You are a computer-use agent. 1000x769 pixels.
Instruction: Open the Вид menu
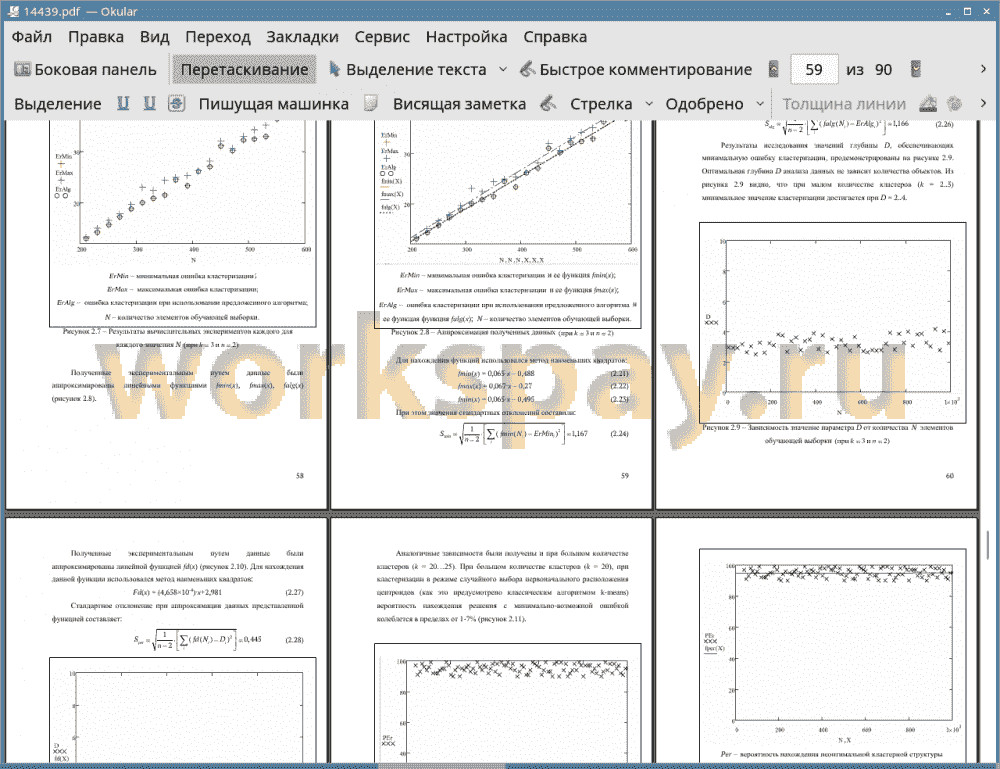coord(154,37)
